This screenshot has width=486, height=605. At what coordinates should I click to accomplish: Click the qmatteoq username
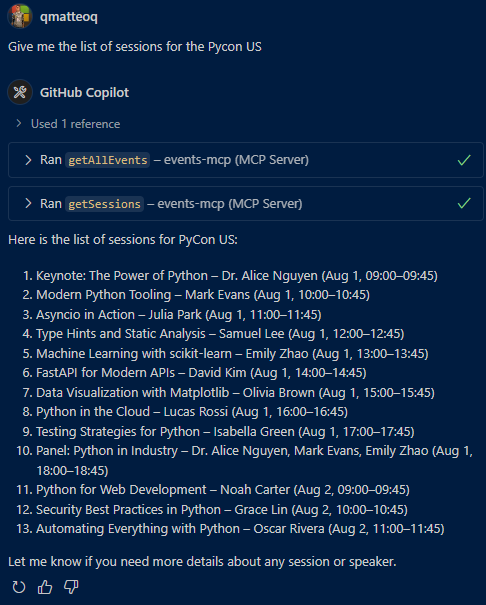pos(69,17)
